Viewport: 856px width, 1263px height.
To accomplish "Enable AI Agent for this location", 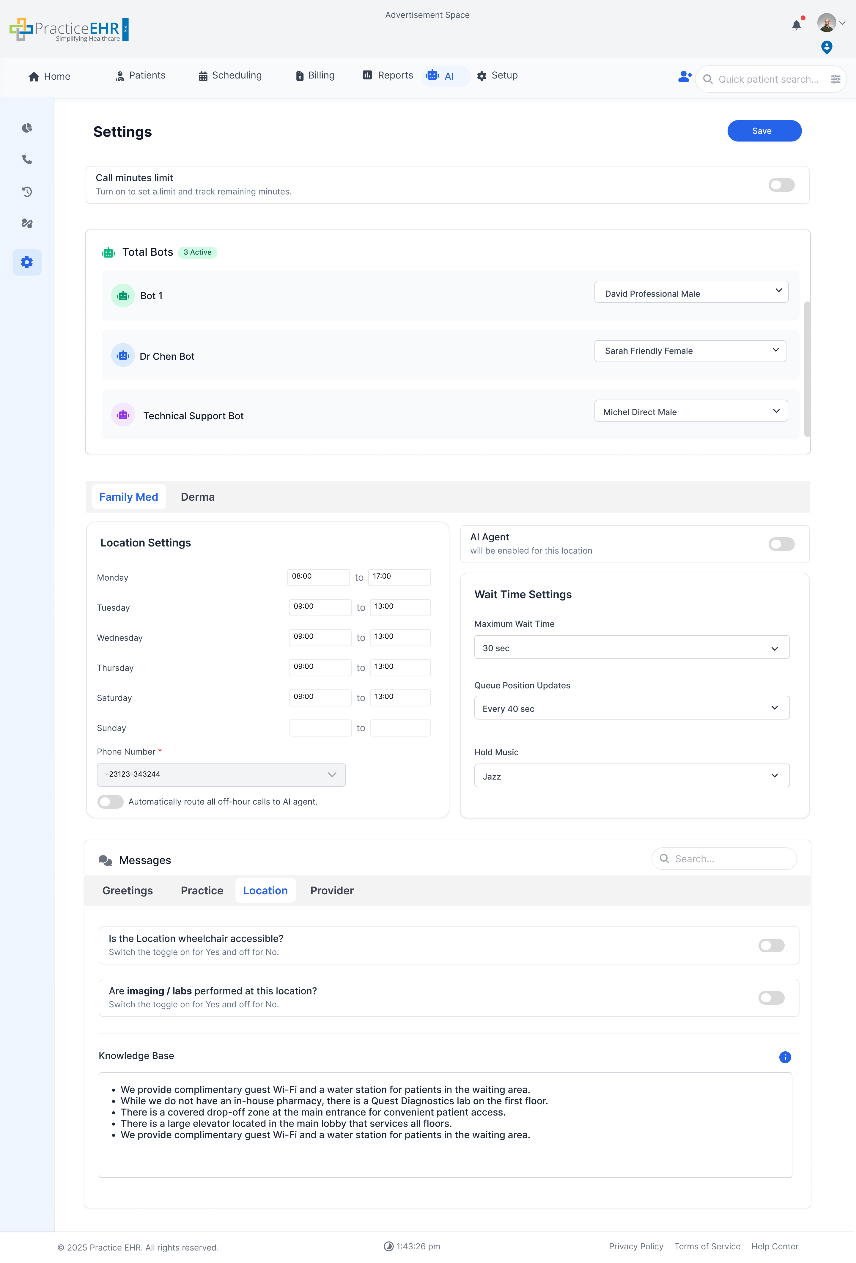I will coord(781,543).
